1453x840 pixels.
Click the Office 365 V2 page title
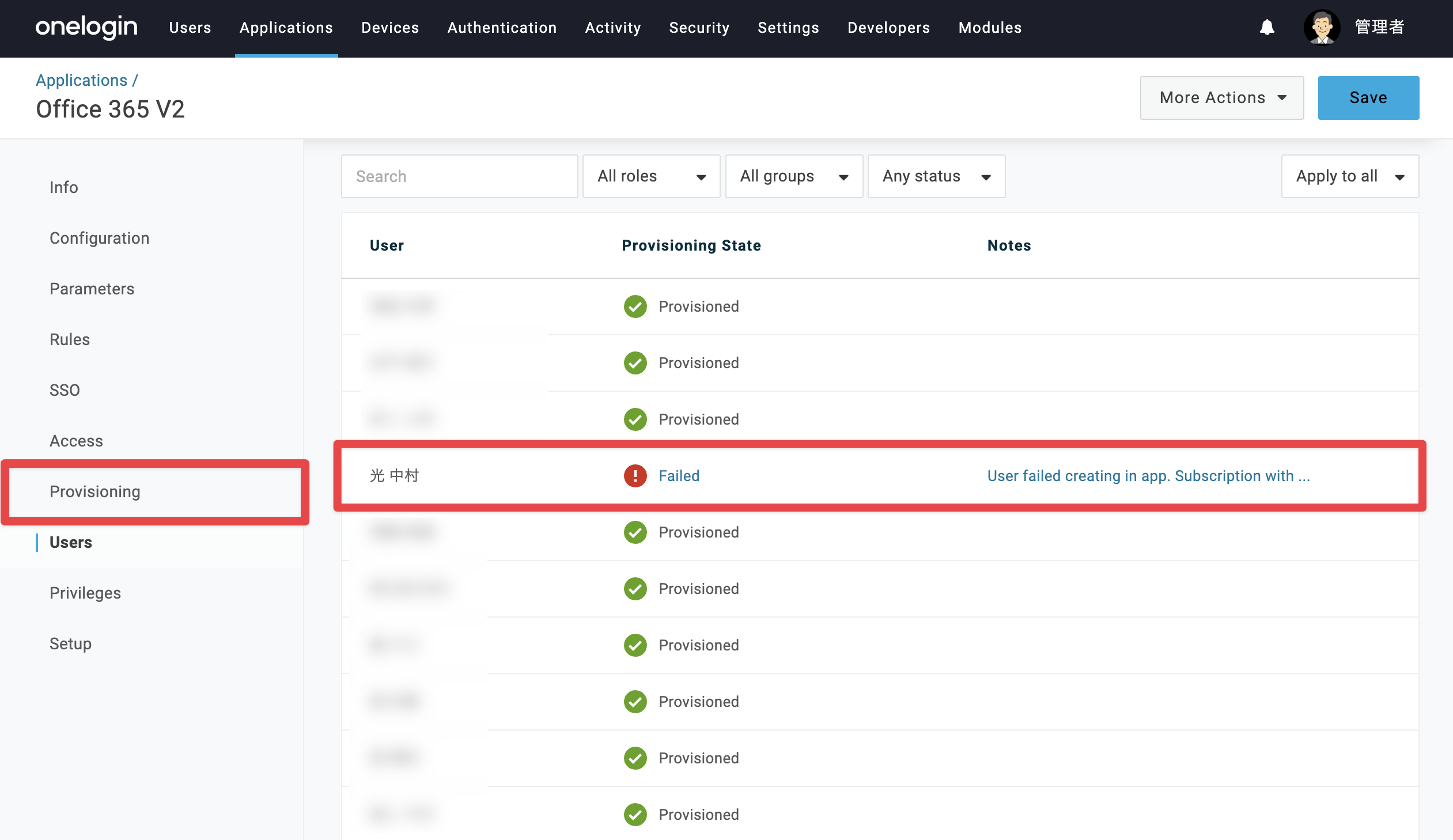click(x=110, y=109)
